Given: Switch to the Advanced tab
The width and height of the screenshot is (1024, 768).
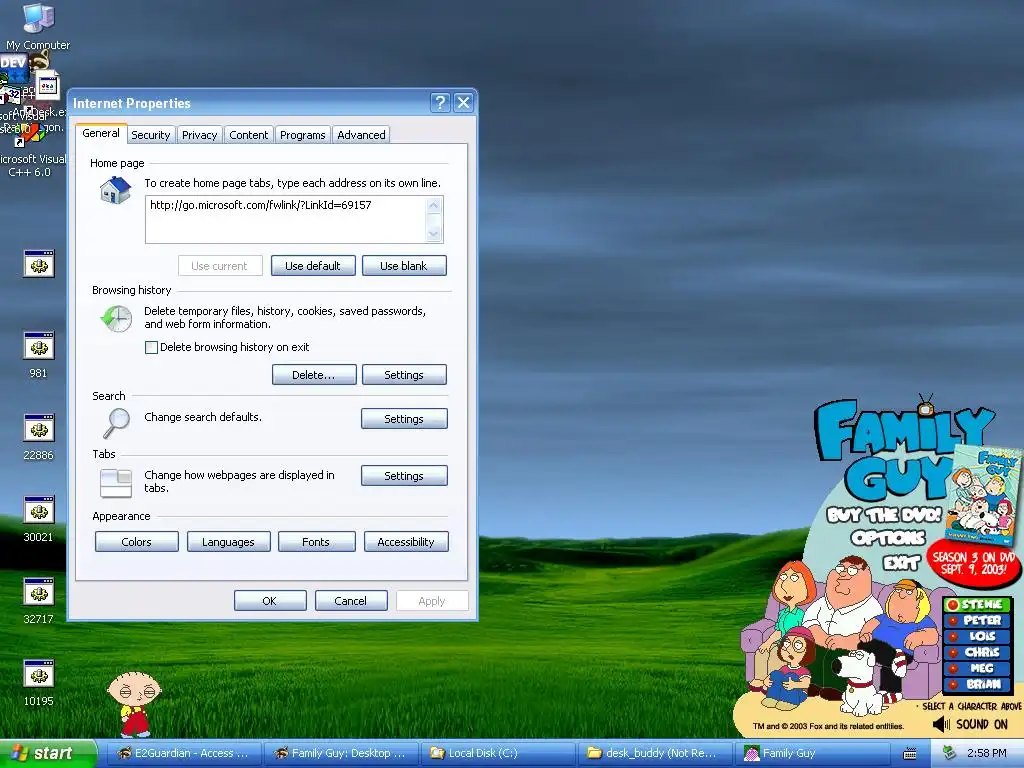Looking at the screenshot, I should (361, 135).
